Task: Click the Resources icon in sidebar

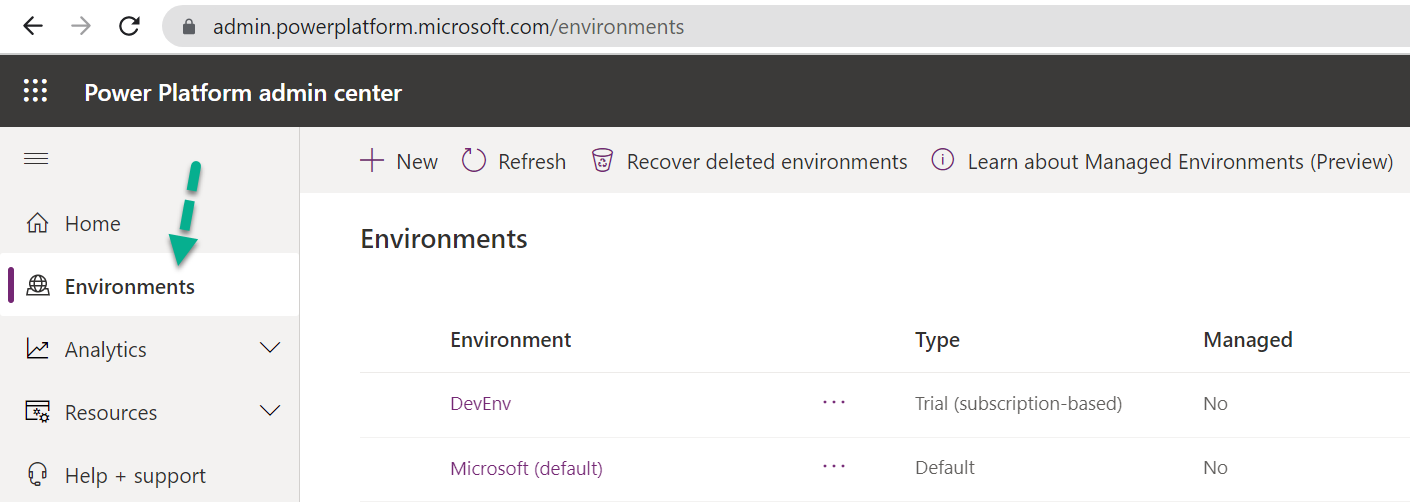Action: (38, 413)
